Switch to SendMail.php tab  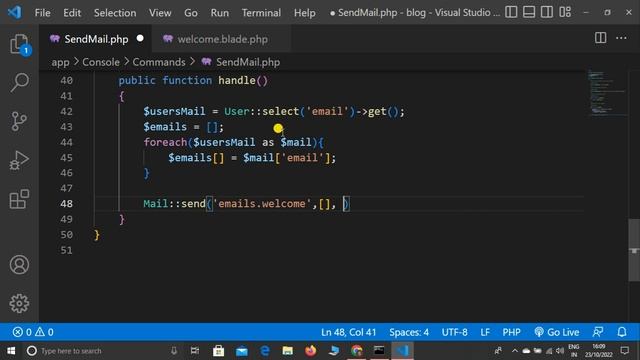click(x=96, y=39)
